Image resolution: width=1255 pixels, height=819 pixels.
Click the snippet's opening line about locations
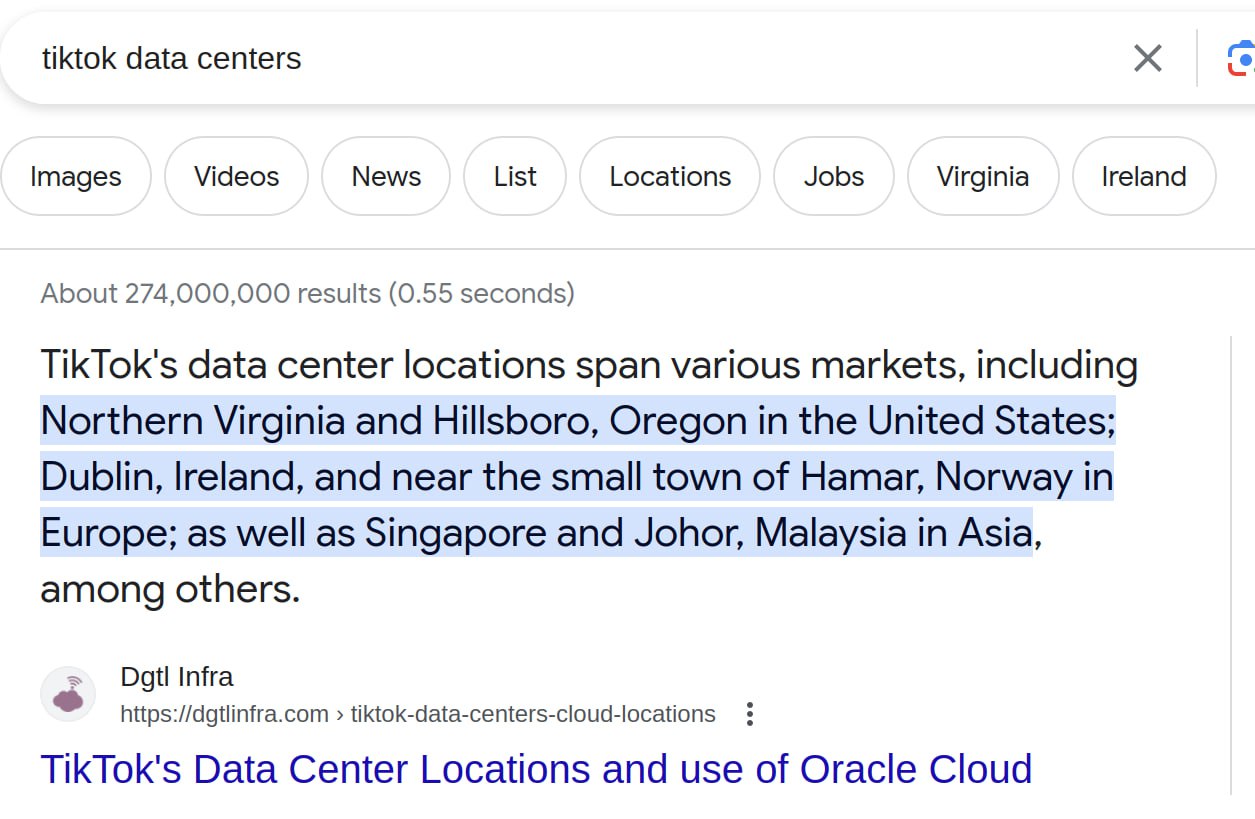(x=588, y=365)
